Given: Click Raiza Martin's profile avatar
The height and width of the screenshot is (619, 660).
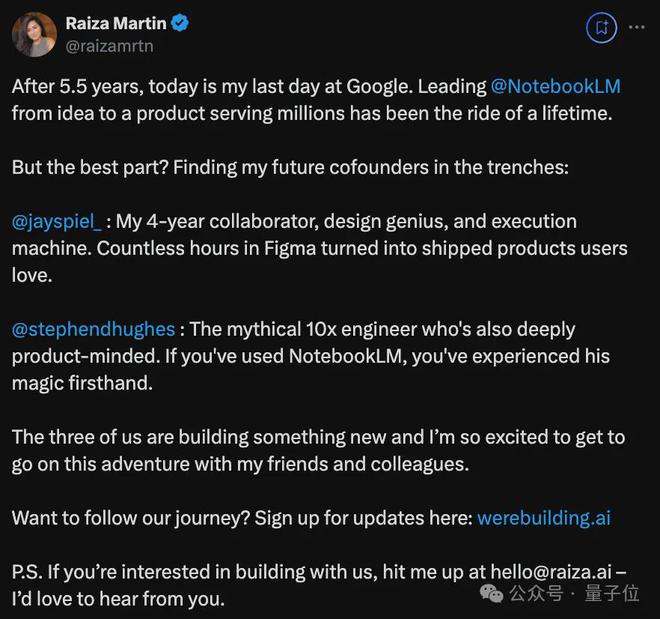Looking at the screenshot, I should tap(34, 34).
